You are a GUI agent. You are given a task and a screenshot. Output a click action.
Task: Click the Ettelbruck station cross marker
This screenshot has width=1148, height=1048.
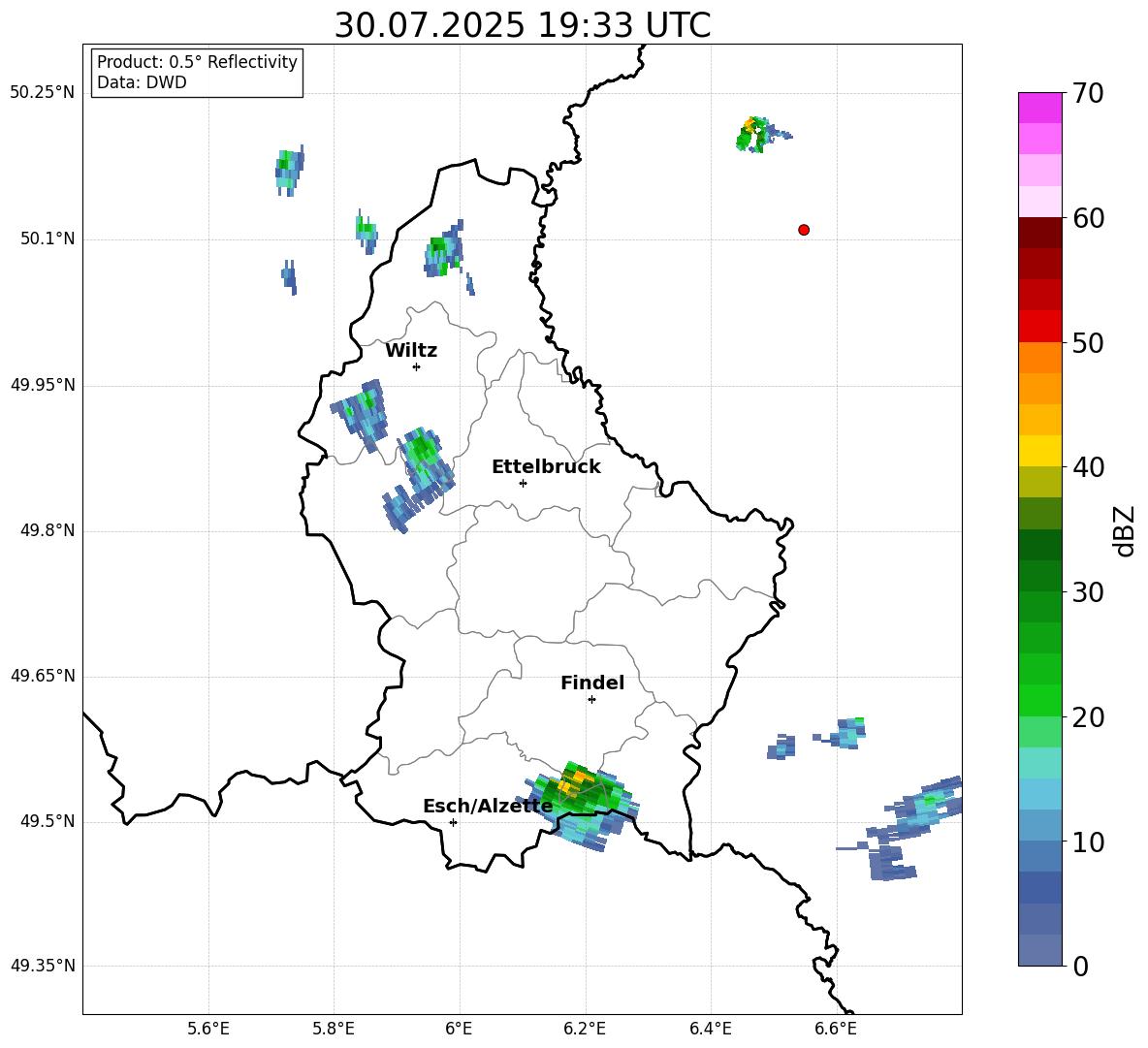(x=523, y=483)
